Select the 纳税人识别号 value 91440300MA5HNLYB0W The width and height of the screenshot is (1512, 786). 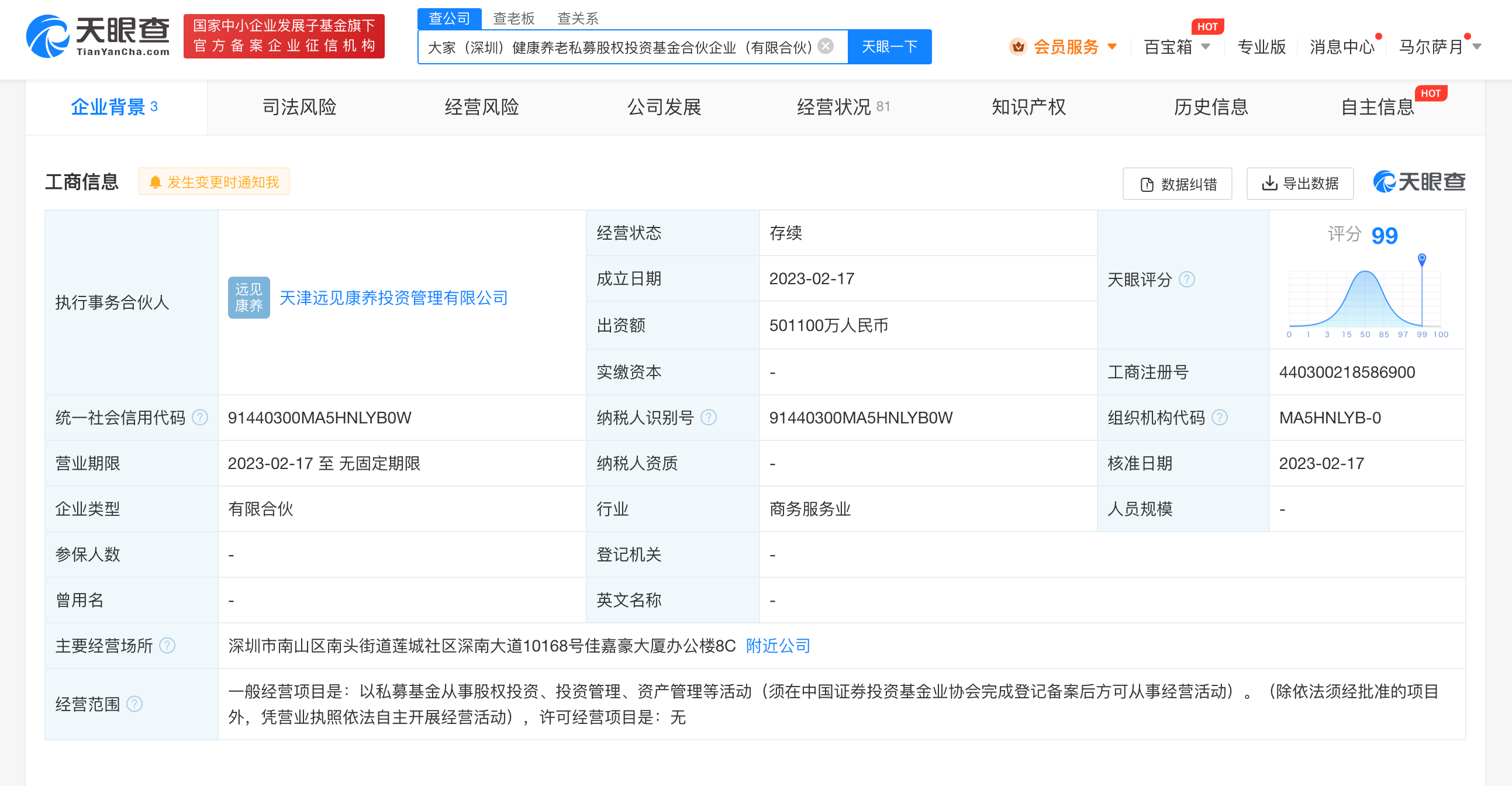(x=861, y=418)
